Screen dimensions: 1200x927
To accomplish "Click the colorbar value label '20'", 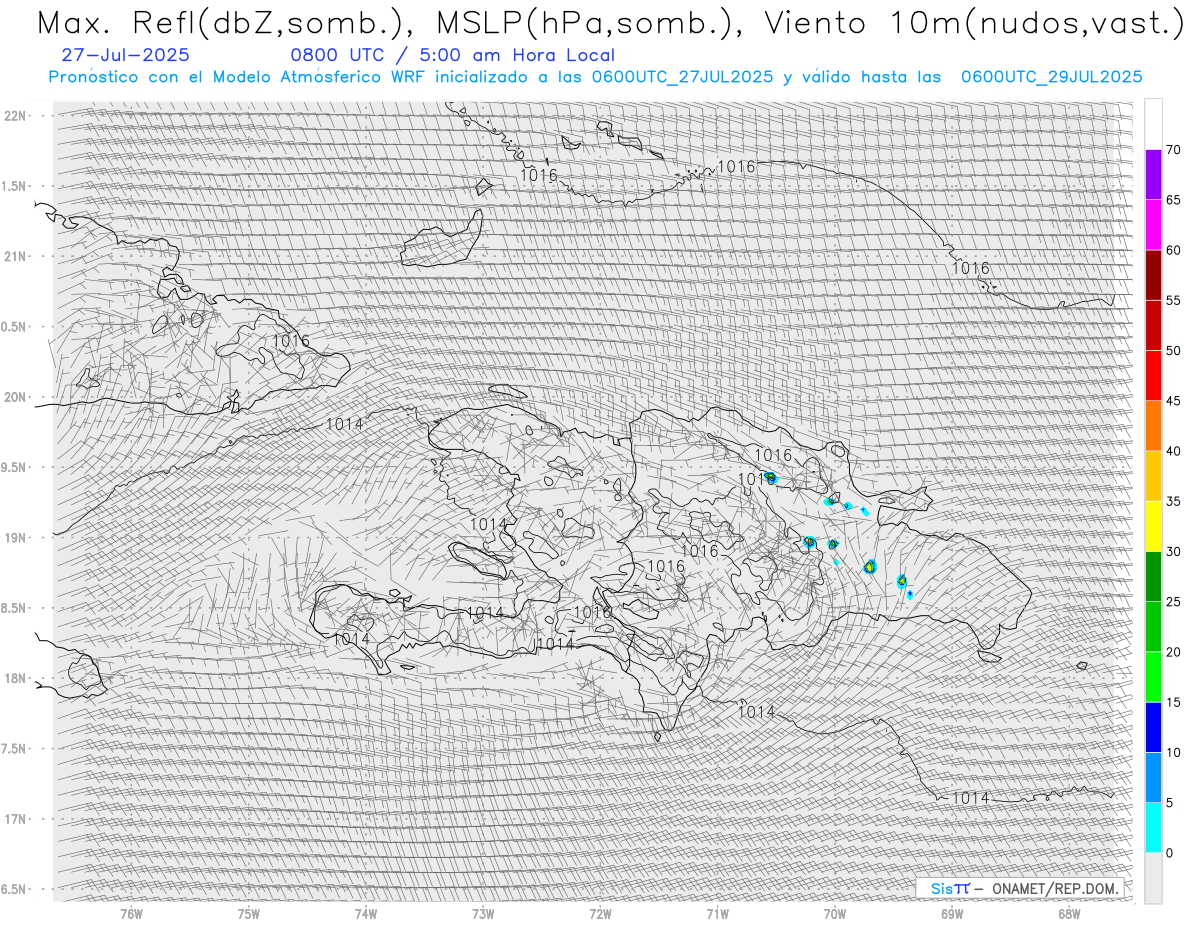I will (x=1173, y=652).
